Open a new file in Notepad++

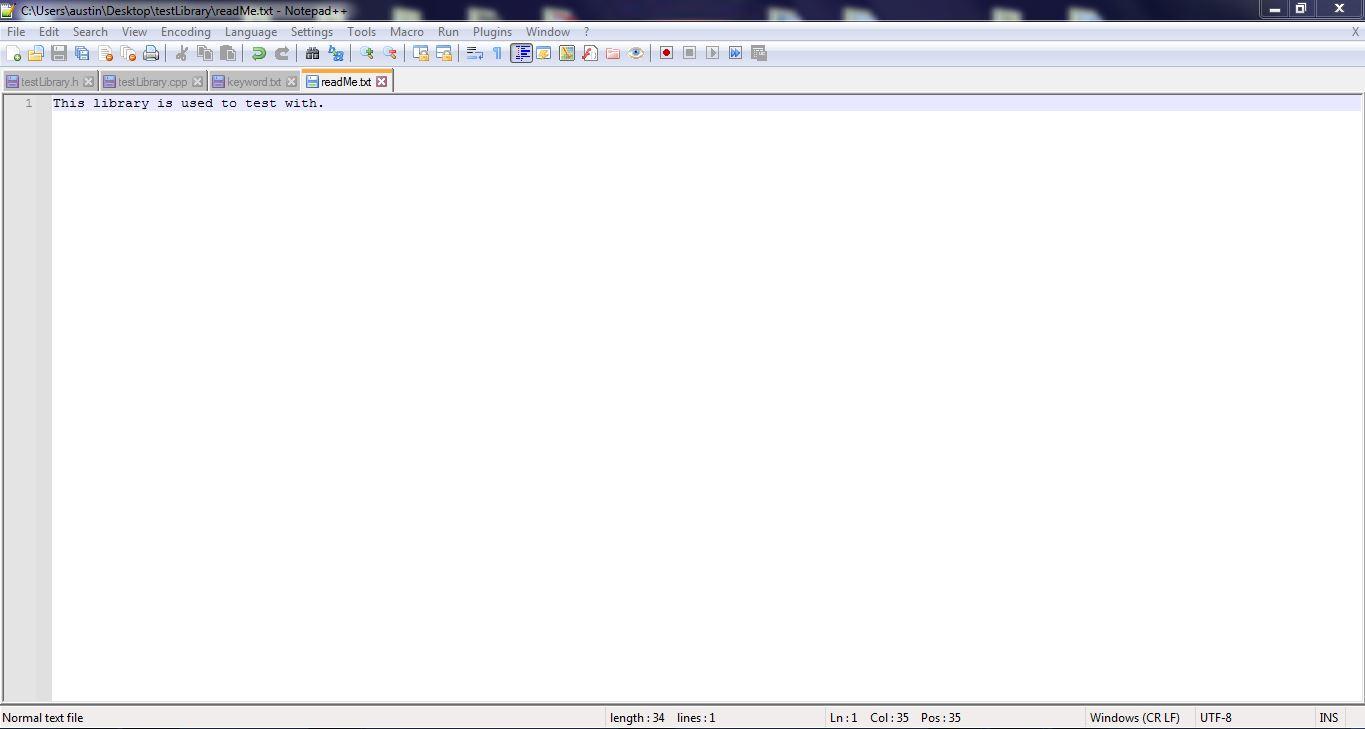[15, 53]
